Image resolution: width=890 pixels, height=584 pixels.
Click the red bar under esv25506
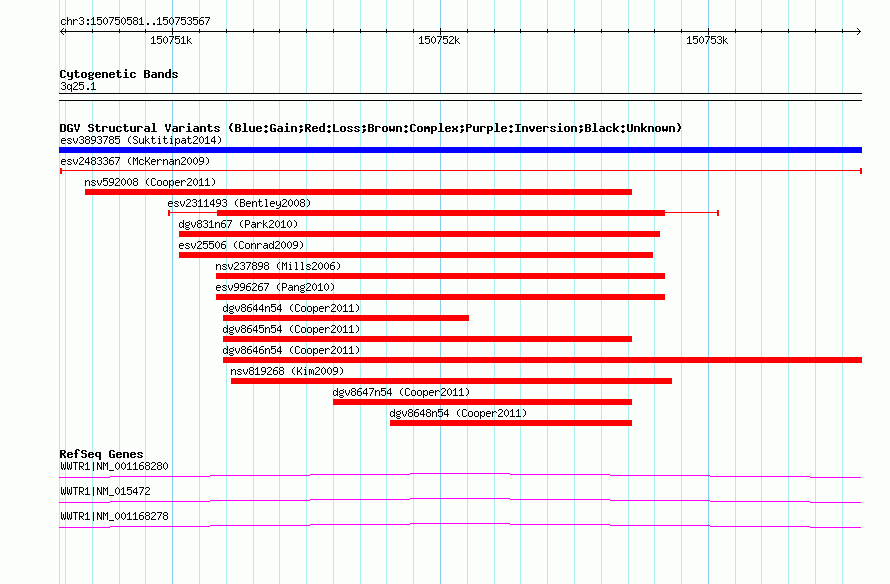(416, 255)
